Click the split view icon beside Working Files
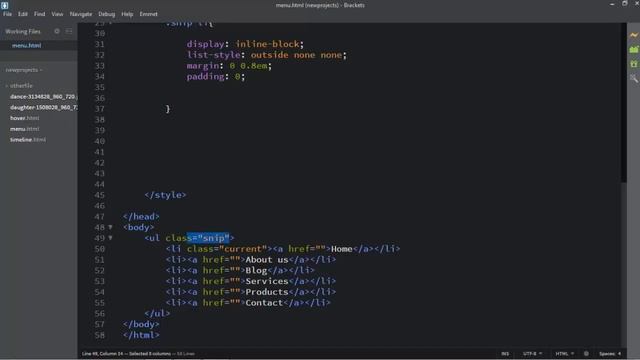Screen dimensions: 640x360 [69, 31]
